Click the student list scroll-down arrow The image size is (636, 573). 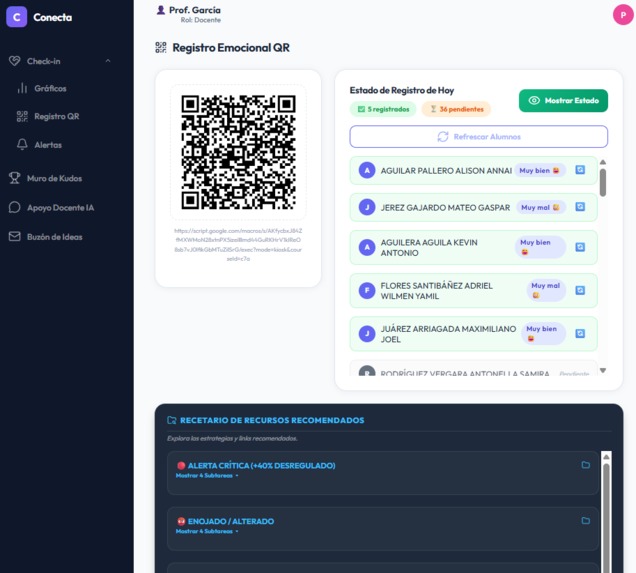(x=603, y=370)
